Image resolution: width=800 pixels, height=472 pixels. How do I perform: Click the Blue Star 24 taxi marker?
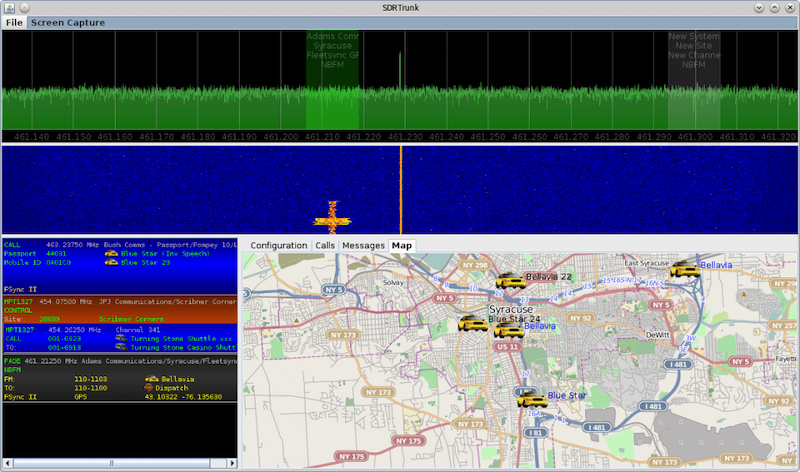(x=507, y=329)
